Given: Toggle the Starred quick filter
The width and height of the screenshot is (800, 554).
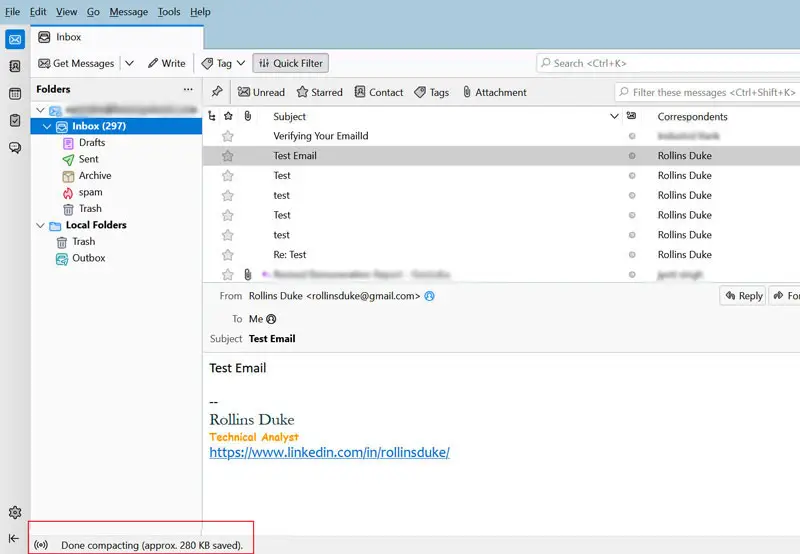Looking at the screenshot, I should click(x=319, y=92).
